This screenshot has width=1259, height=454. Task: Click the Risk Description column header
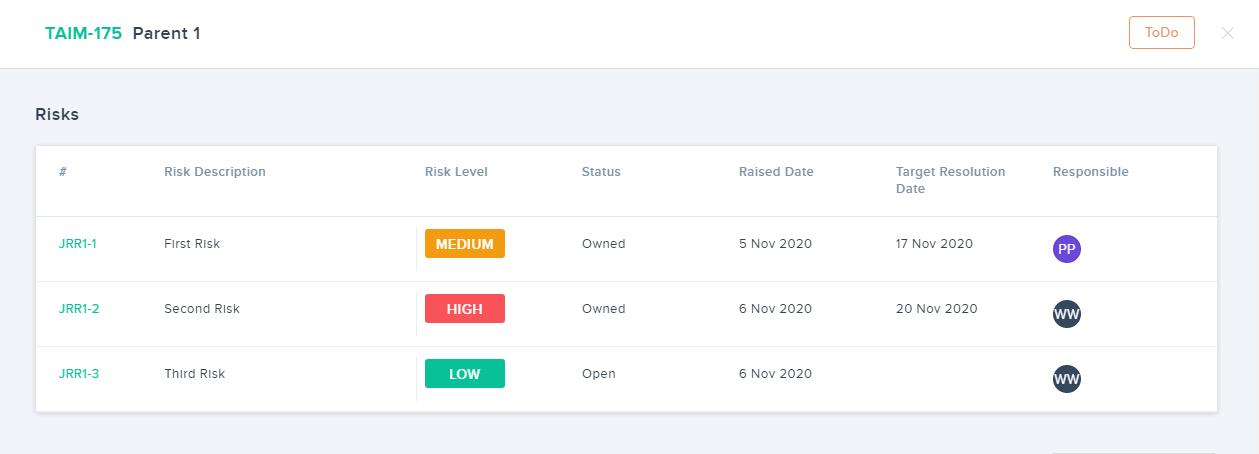coord(215,172)
